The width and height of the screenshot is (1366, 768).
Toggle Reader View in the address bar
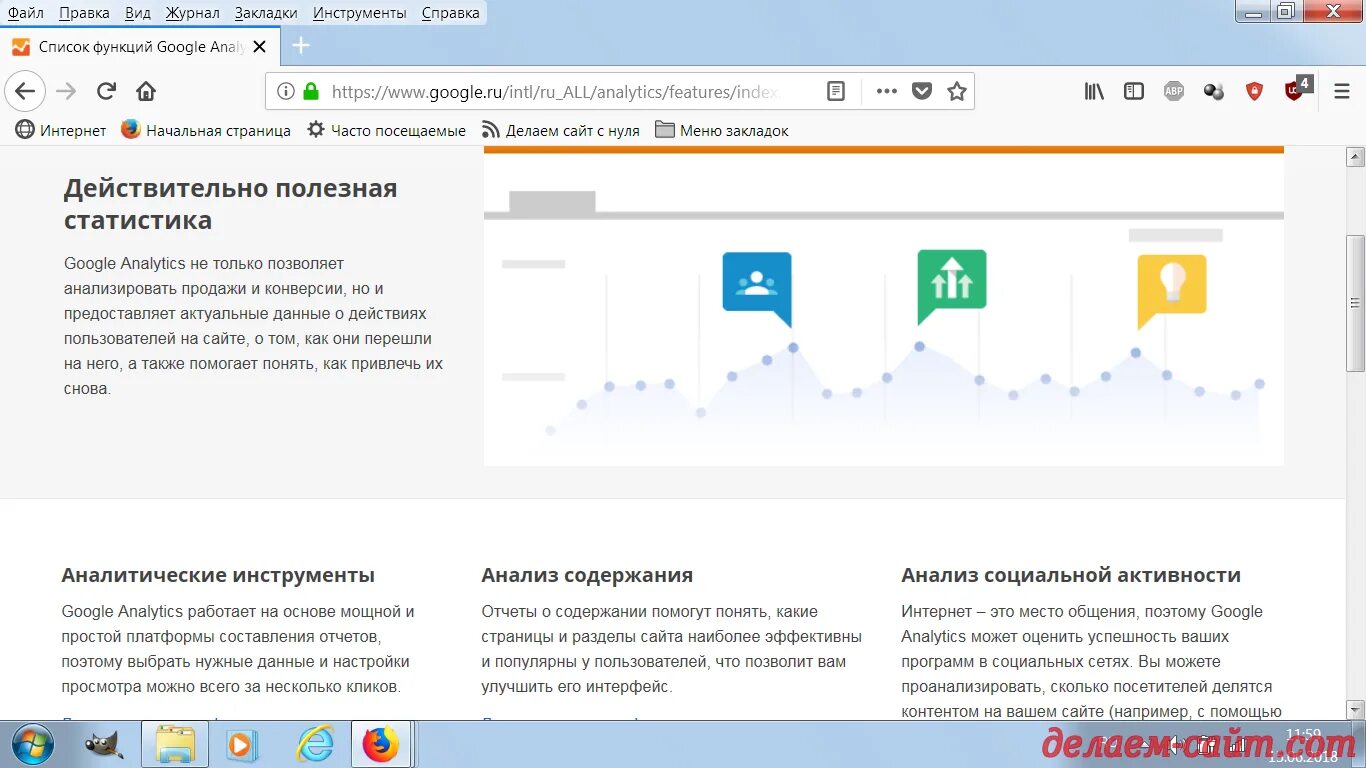[836, 91]
